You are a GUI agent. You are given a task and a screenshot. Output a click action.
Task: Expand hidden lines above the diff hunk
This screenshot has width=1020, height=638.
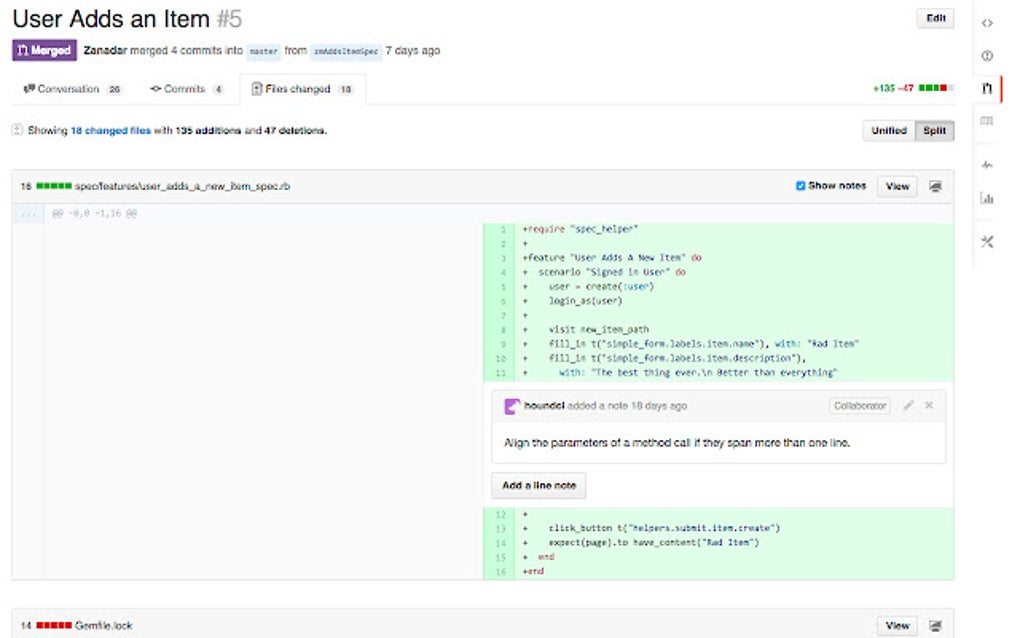[x=28, y=214]
